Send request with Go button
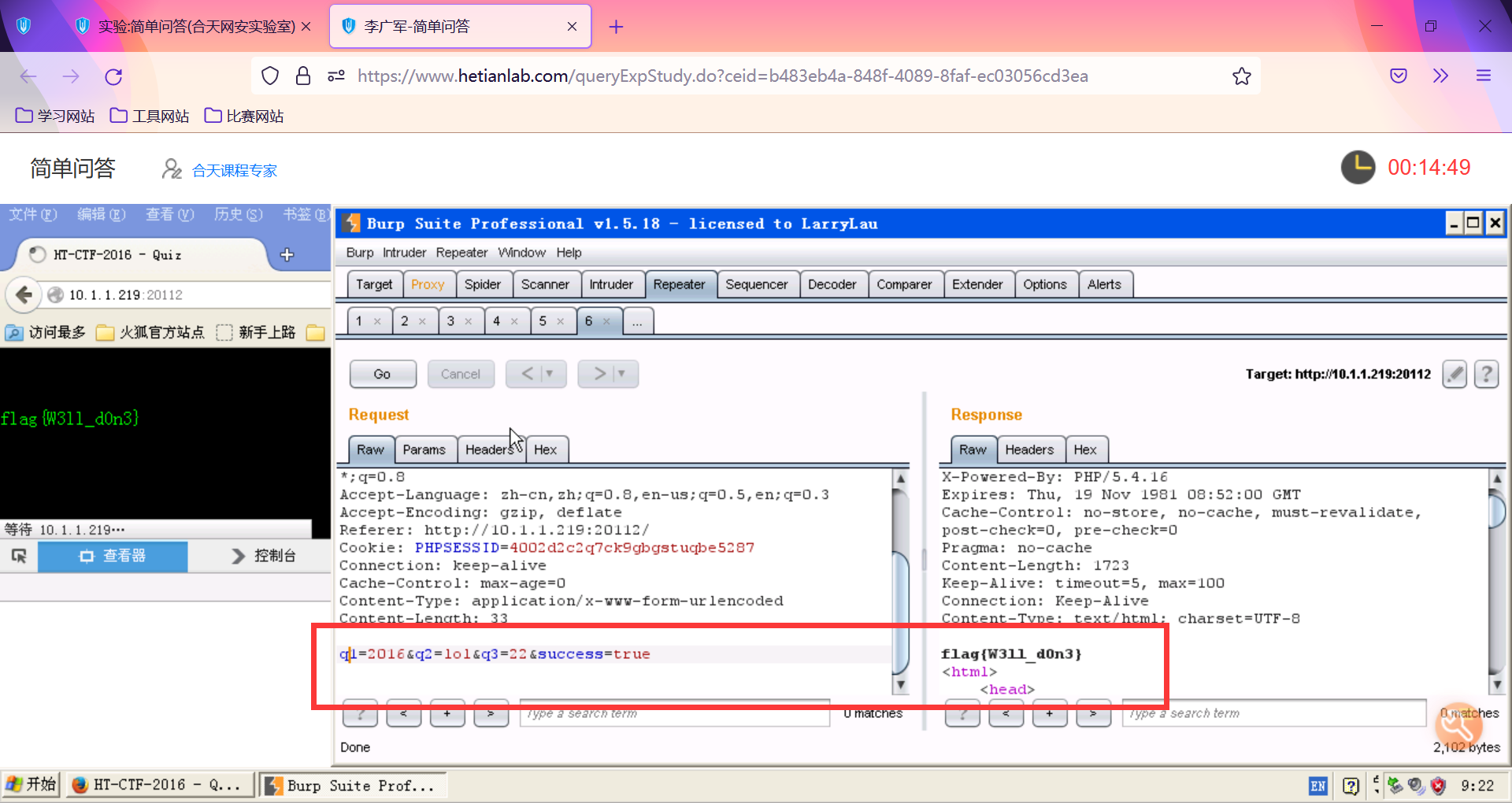1512x803 pixels. [x=383, y=374]
